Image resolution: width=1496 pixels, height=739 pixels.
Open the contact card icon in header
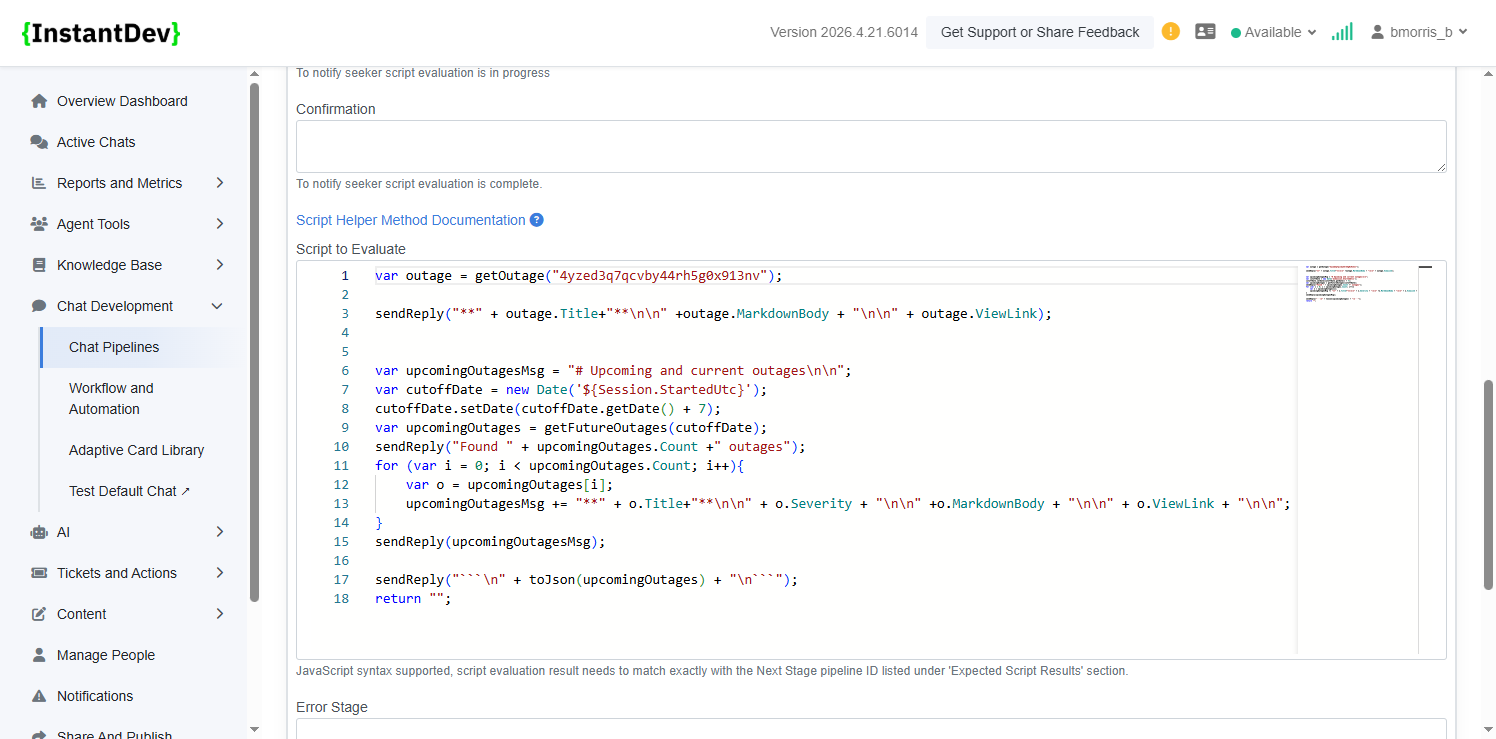[1205, 32]
